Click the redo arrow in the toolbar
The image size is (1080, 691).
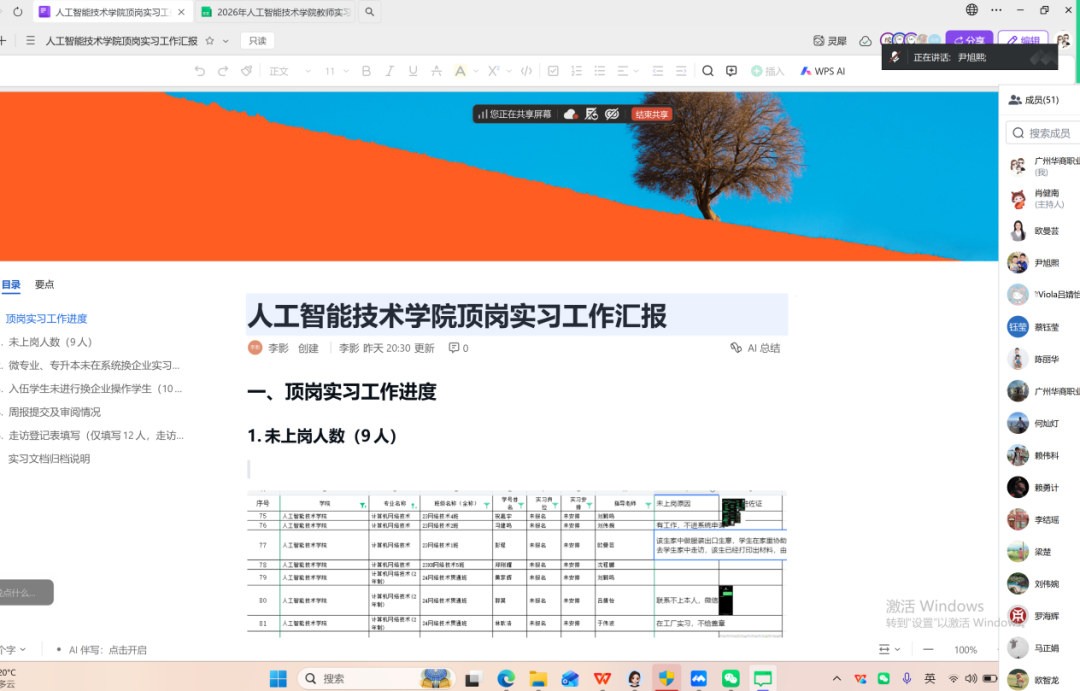point(223,71)
